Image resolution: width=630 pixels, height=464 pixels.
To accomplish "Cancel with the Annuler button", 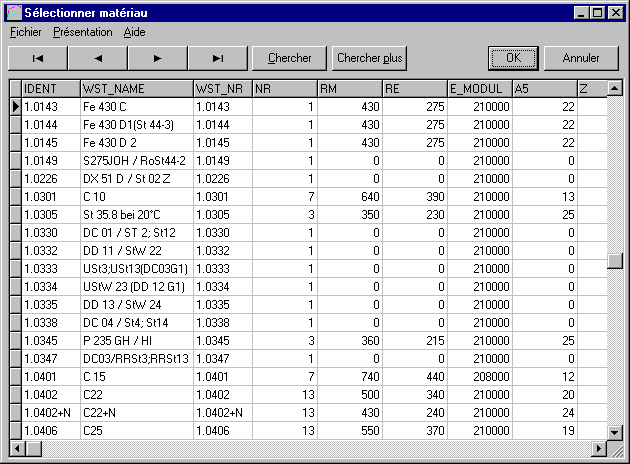I will click(581, 58).
